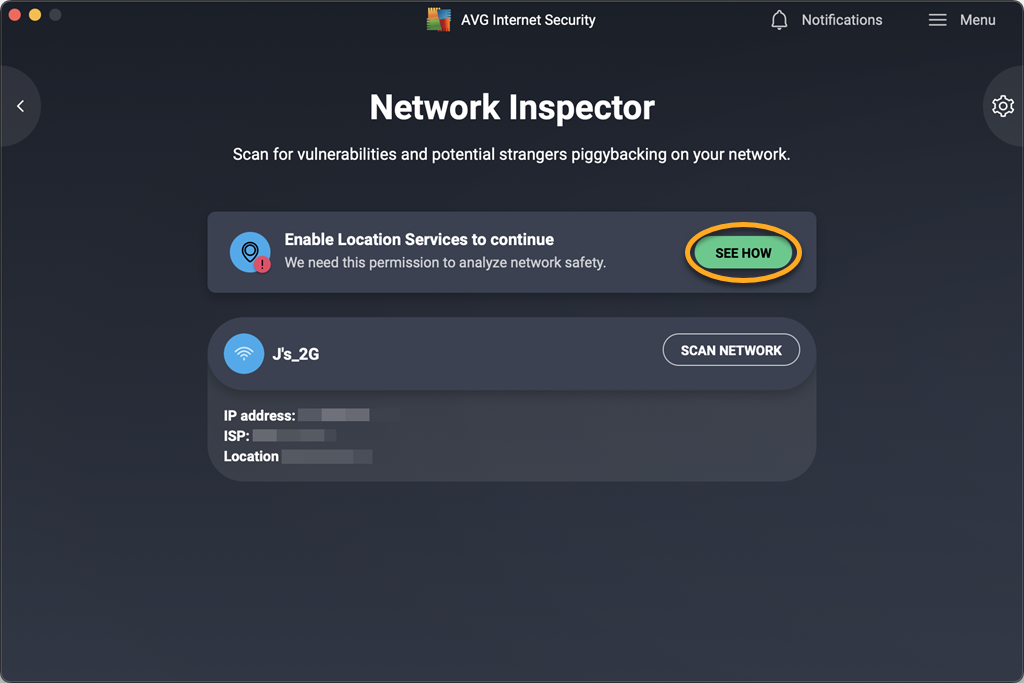The height and width of the screenshot is (683, 1024).
Task: Click the Location label in network card
Action: click(251, 456)
